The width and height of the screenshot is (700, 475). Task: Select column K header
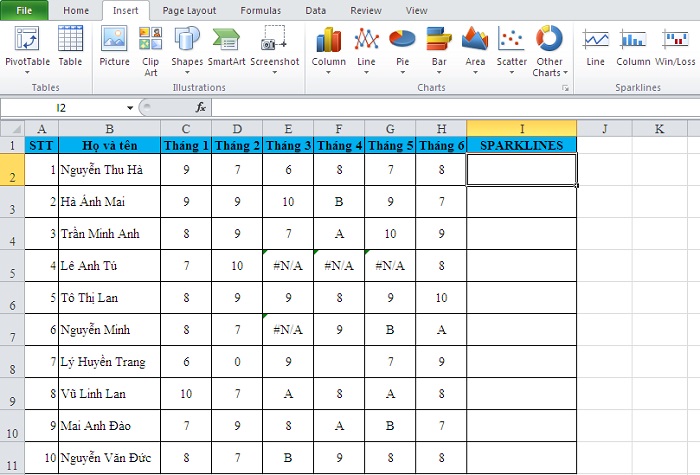[659, 129]
